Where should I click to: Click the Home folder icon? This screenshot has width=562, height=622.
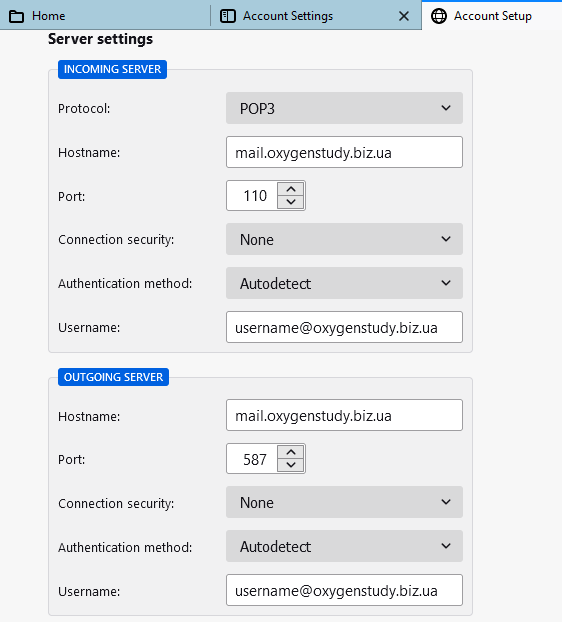pyautogui.click(x=16, y=16)
